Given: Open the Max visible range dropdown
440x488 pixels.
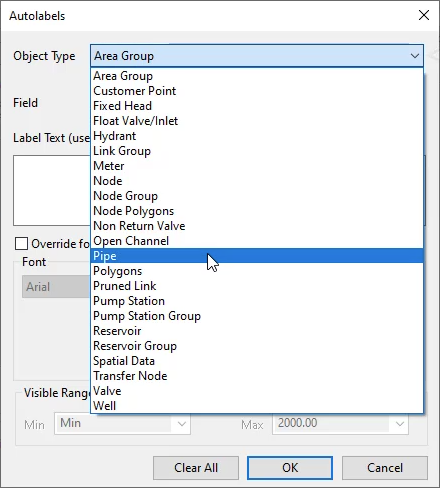Looking at the screenshot, I should 399,424.
